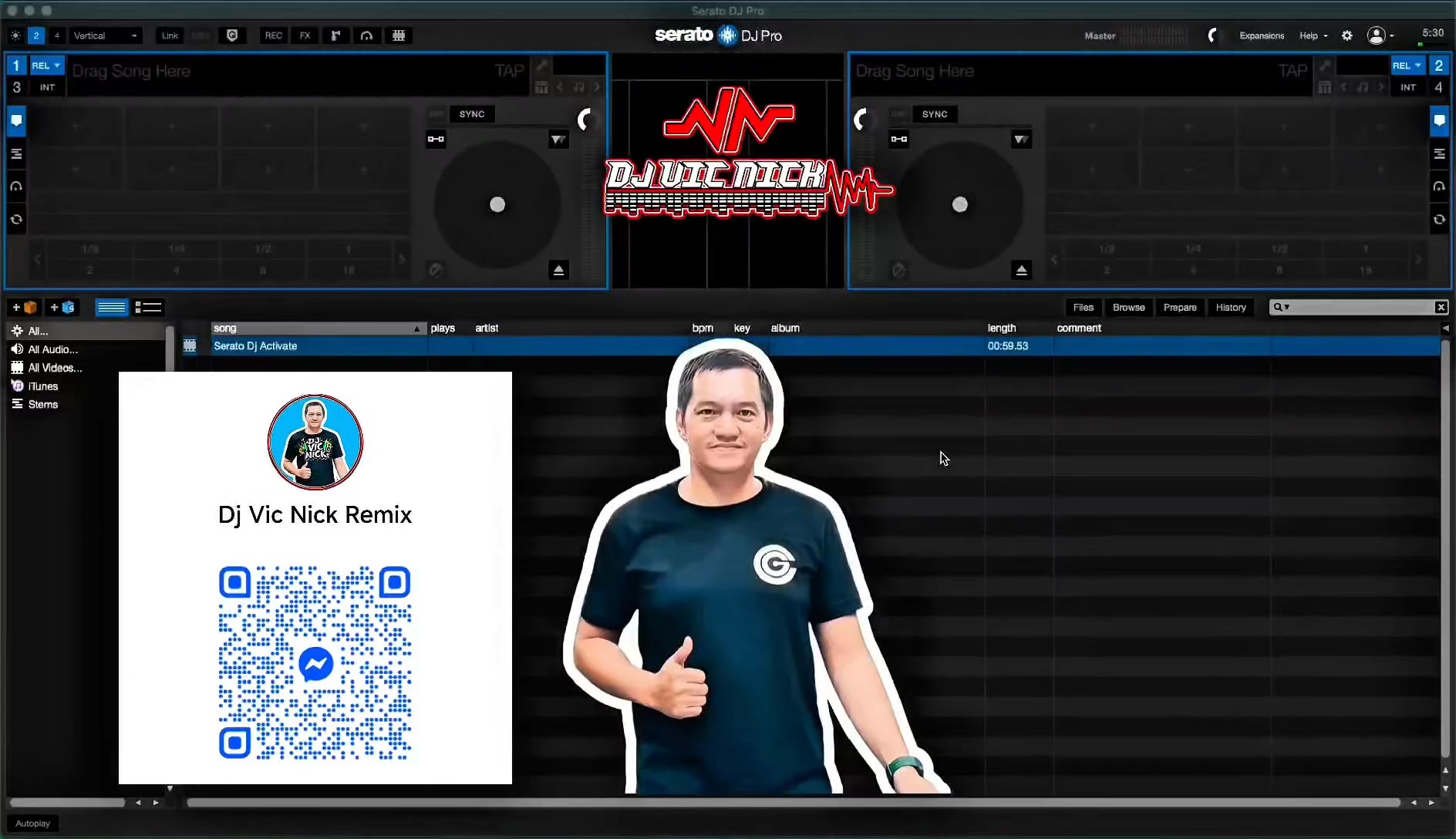Switch to 2-deck layout

click(36, 35)
